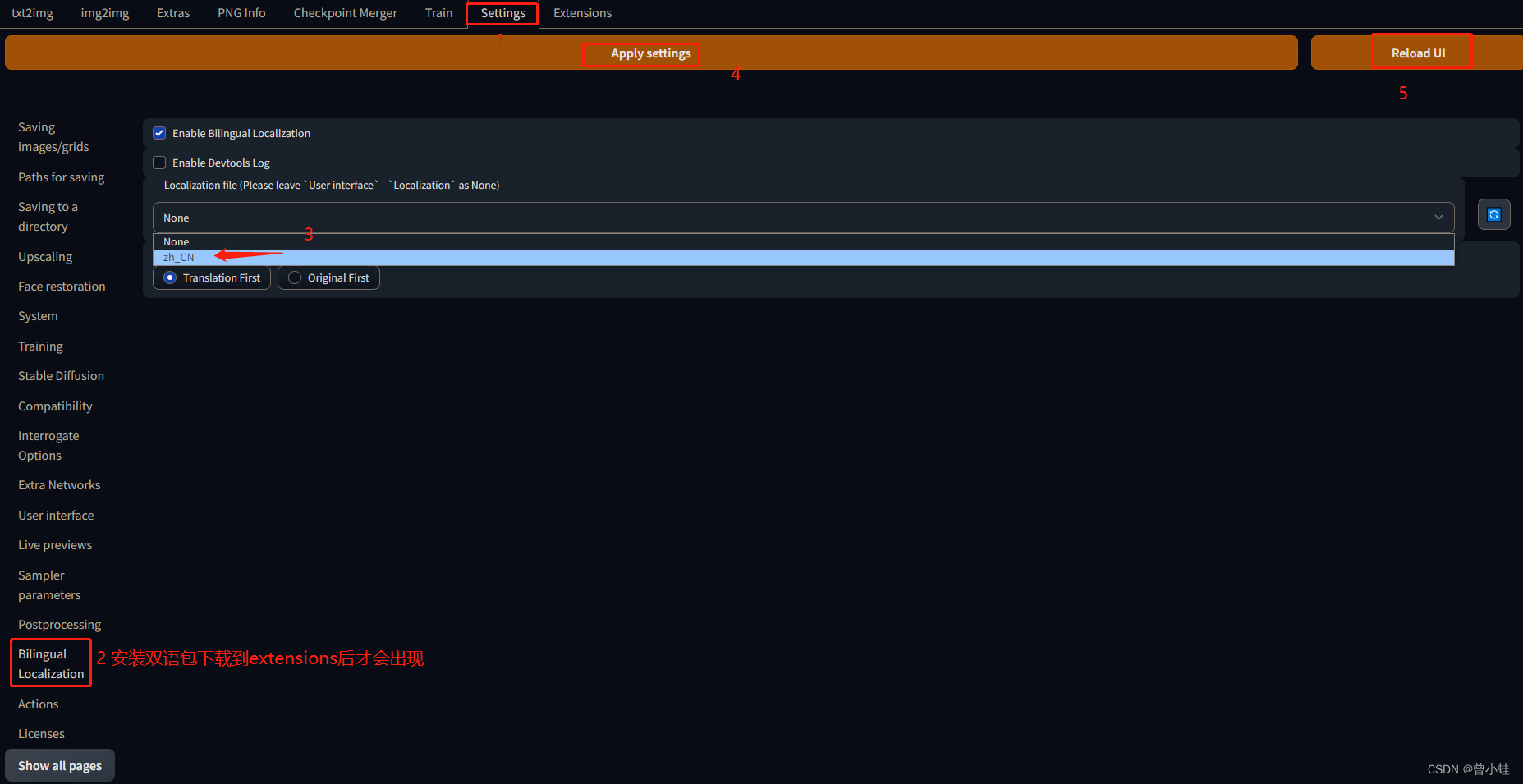Choose zh_CN in the dropdown list
1523x784 pixels.
click(x=803, y=257)
